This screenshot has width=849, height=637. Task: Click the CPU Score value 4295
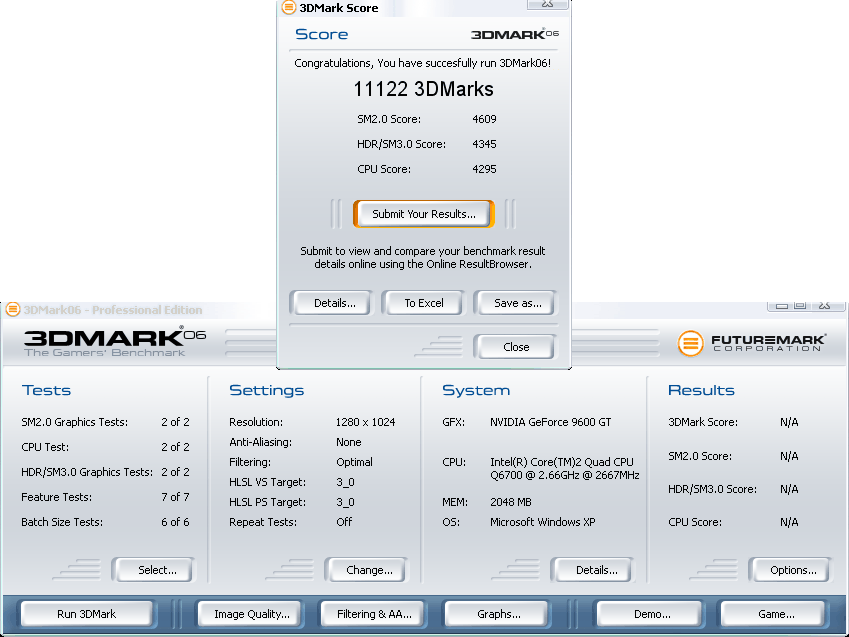484,169
